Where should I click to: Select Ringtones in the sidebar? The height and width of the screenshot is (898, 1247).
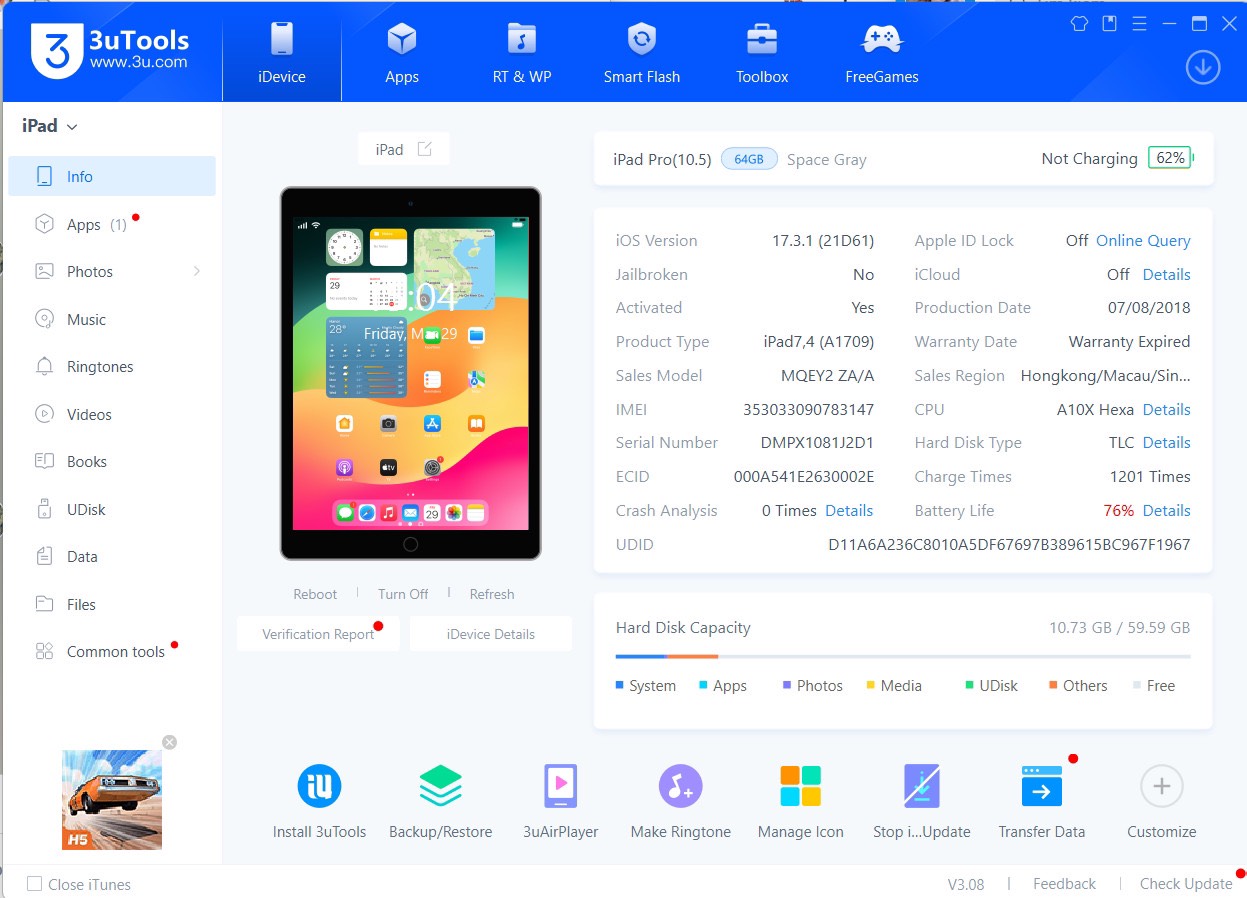[x=100, y=367]
